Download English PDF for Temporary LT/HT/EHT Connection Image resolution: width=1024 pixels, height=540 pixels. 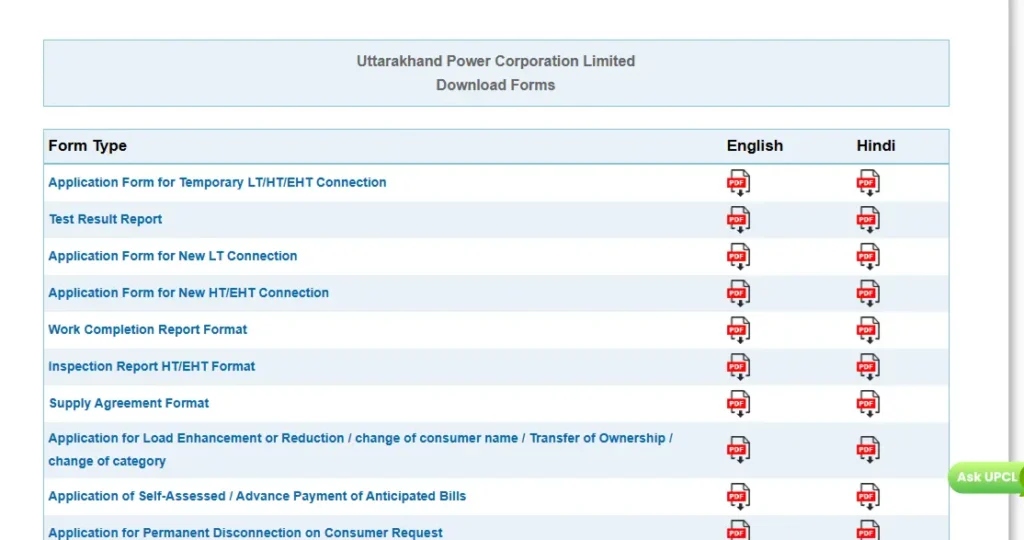pos(738,183)
